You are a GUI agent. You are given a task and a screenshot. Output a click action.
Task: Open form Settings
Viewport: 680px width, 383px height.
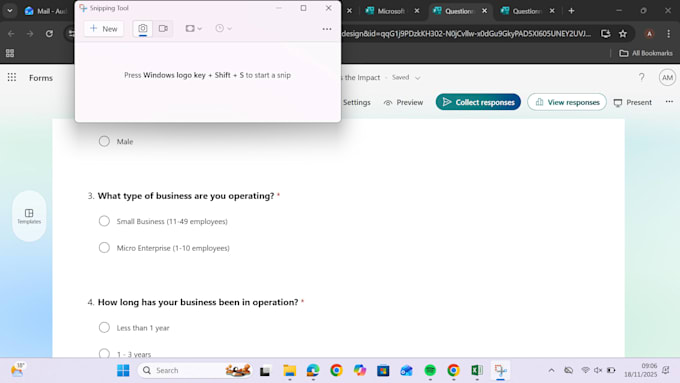(356, 102)
